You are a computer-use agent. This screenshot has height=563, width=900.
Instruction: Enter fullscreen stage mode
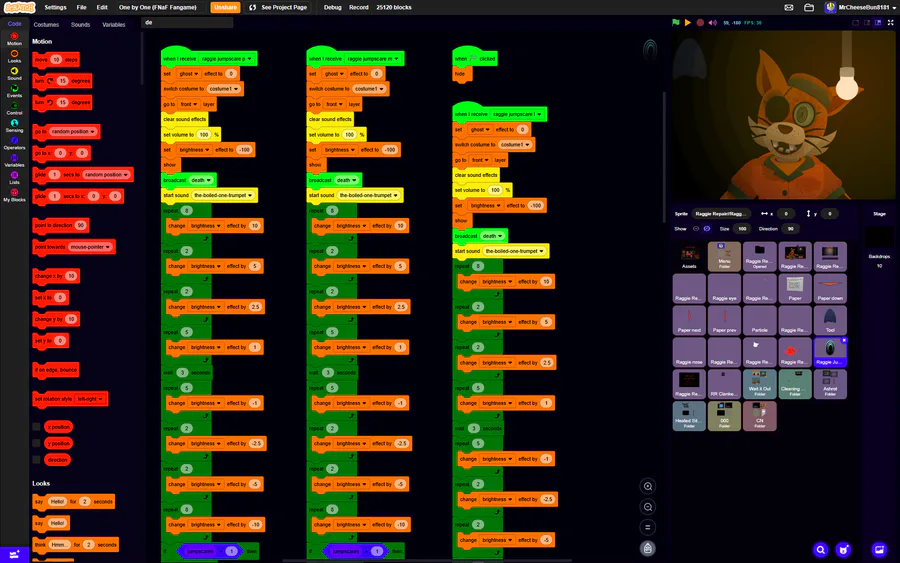[891, 22]
